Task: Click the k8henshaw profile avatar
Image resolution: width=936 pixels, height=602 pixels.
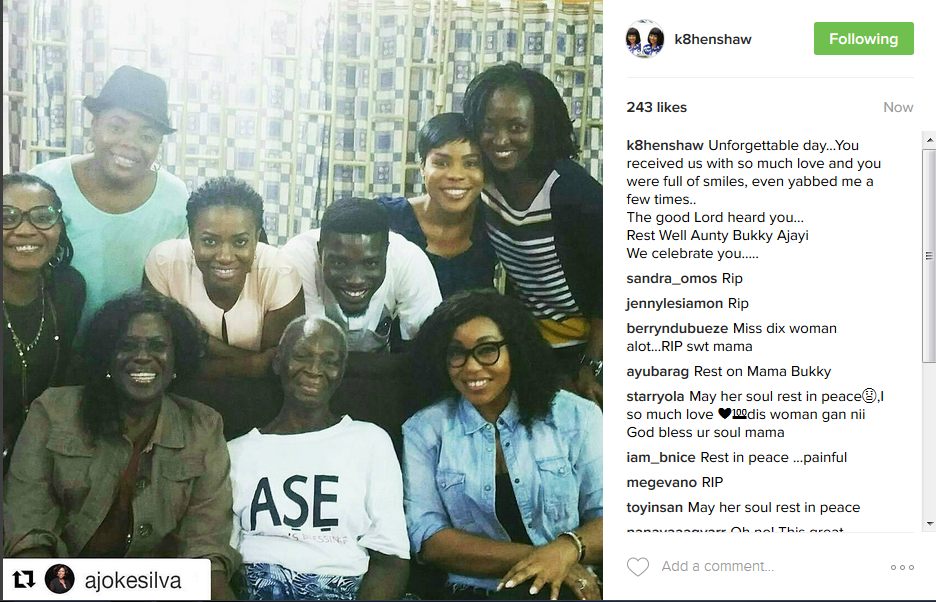Action: (x=645, y=39)
